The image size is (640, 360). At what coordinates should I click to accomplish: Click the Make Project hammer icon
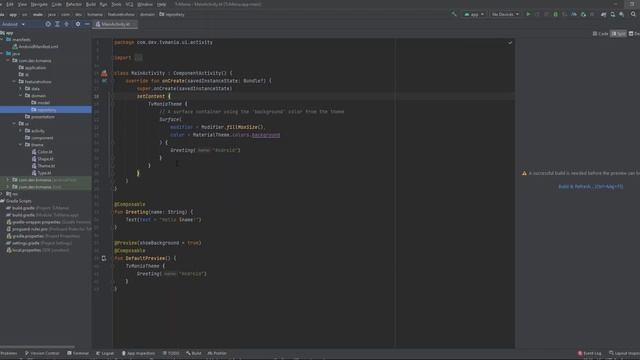point(454,14)
